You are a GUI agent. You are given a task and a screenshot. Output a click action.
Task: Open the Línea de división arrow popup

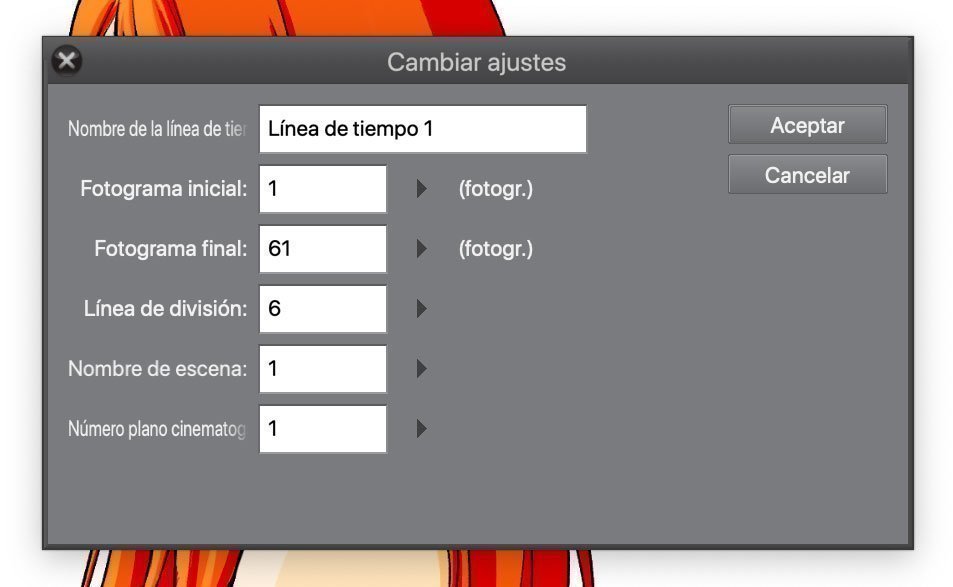421,309
